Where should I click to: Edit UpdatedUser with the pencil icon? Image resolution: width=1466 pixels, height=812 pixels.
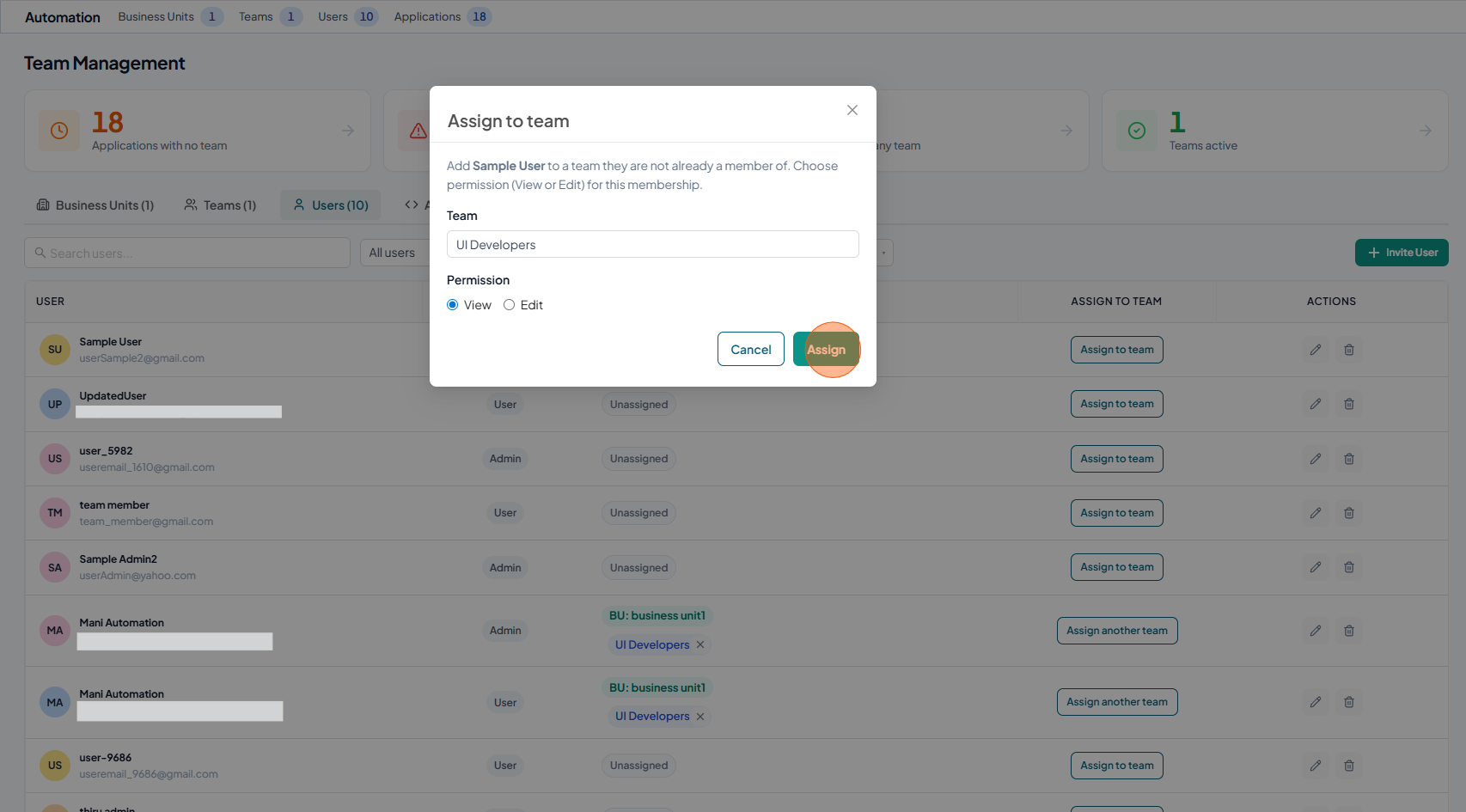point(1316,404)
